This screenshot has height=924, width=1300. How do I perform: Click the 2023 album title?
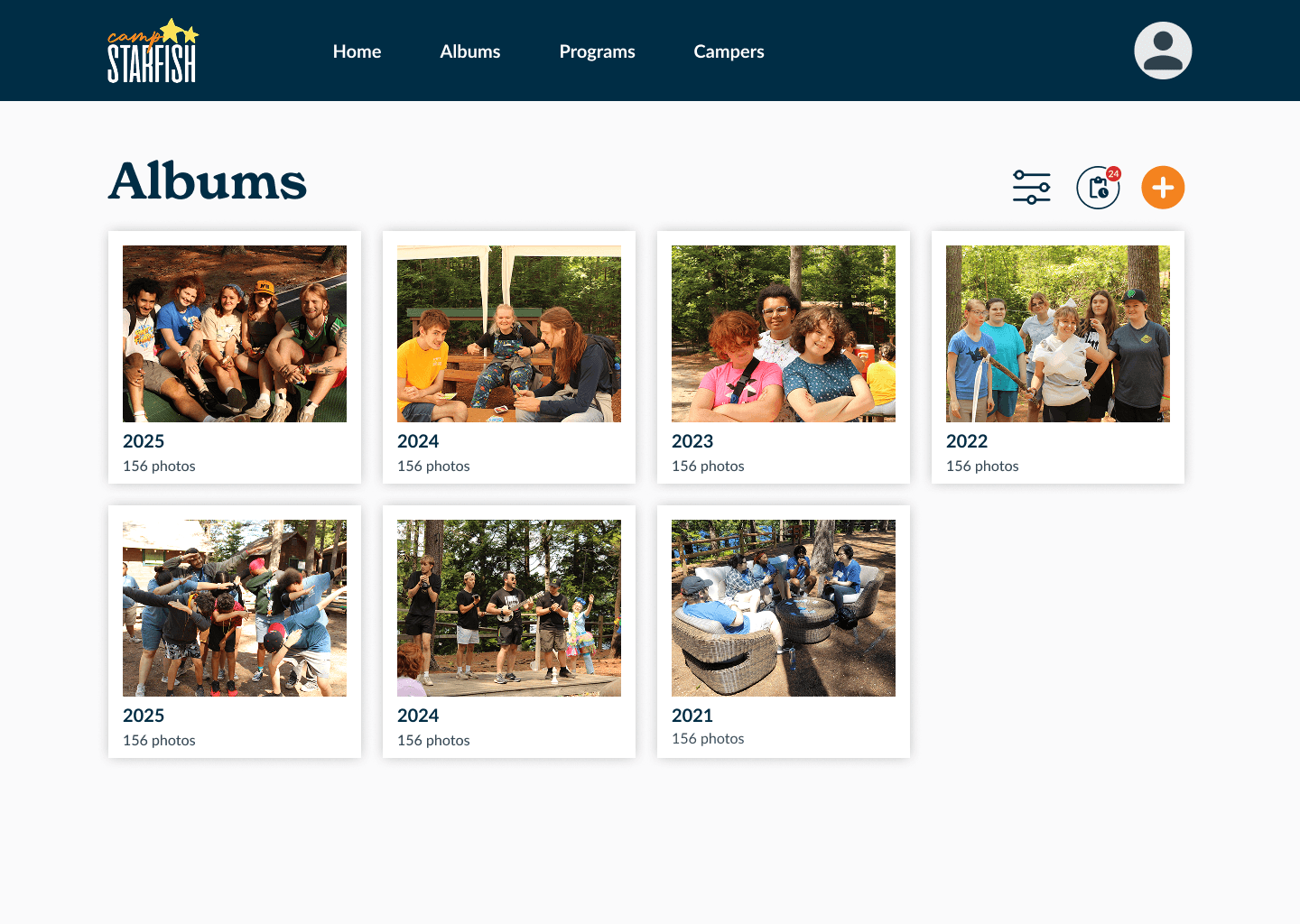tap(692, 441)
